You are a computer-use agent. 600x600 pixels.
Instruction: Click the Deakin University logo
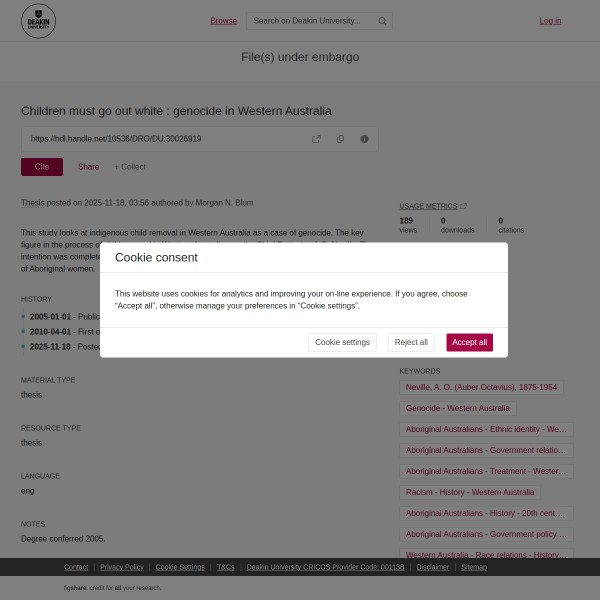38,21
